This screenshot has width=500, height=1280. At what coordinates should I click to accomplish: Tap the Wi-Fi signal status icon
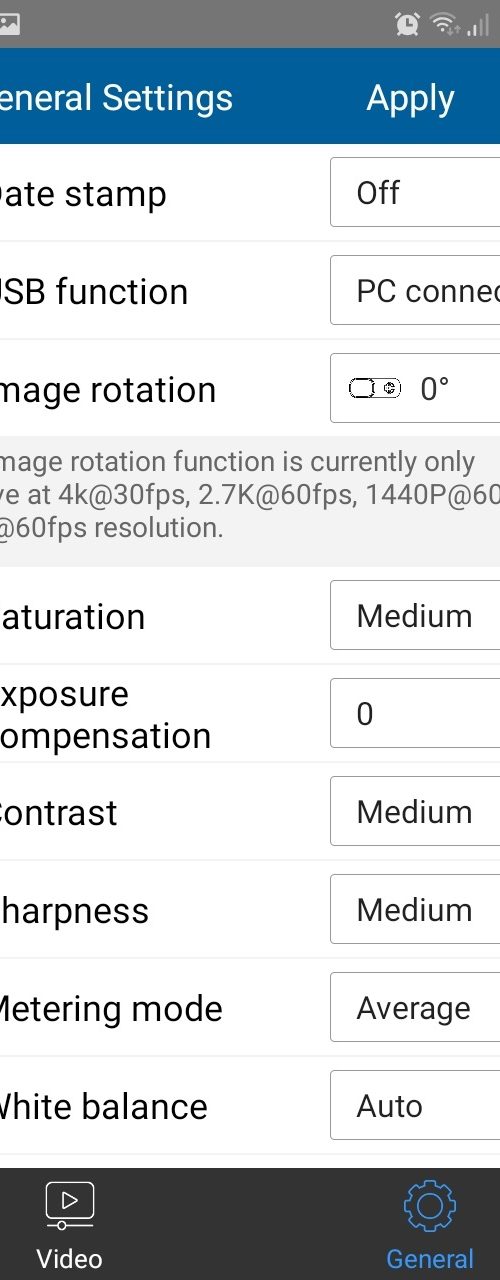tap(445, 25)
